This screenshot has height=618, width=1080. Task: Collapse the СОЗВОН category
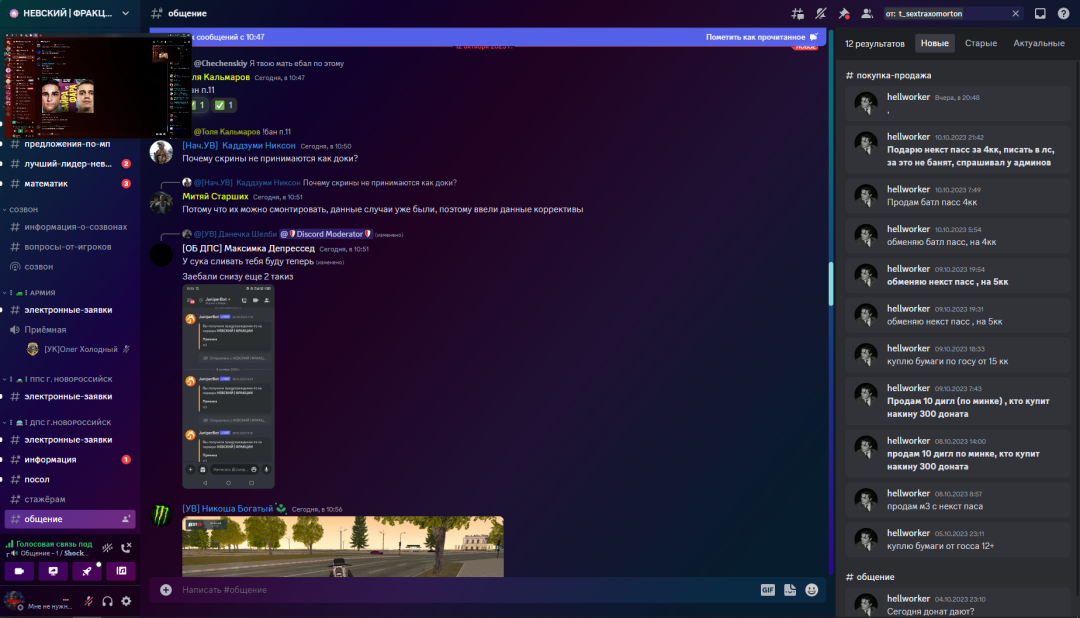coord(21,209)
